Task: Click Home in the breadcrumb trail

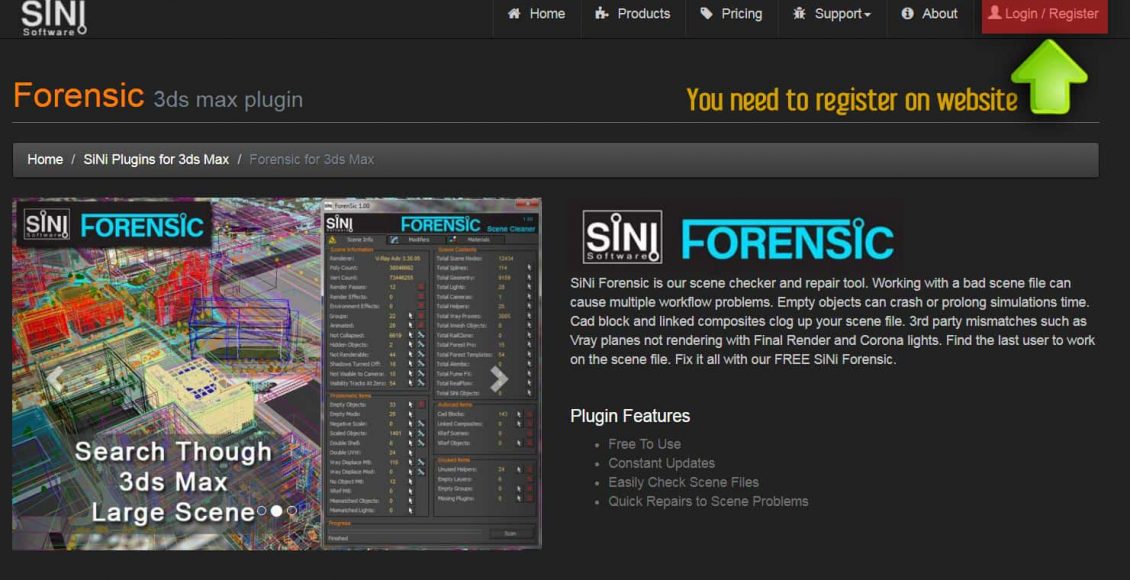Action: click(45, 160)
